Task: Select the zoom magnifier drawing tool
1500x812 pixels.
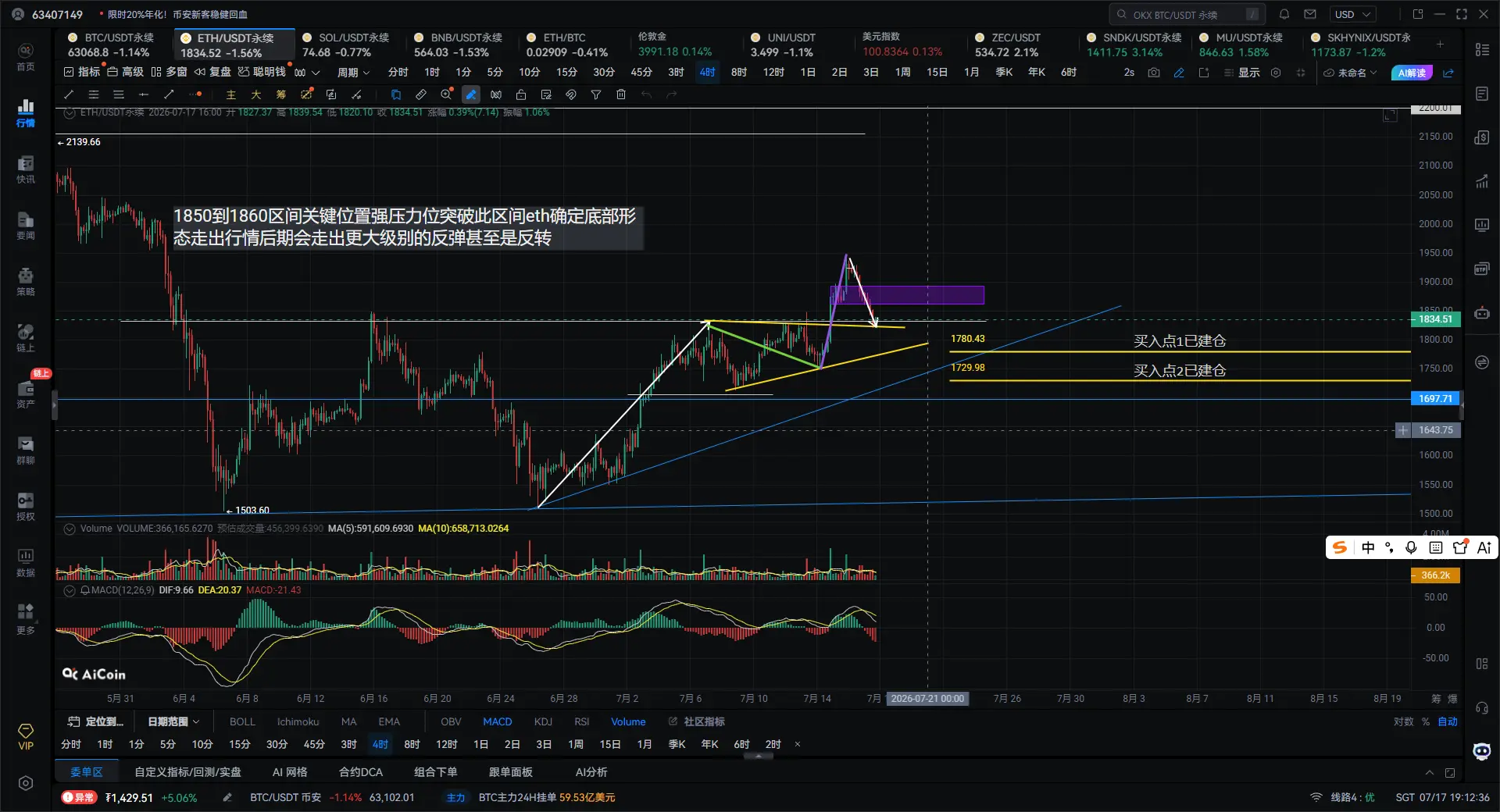Action: (446, 94)
